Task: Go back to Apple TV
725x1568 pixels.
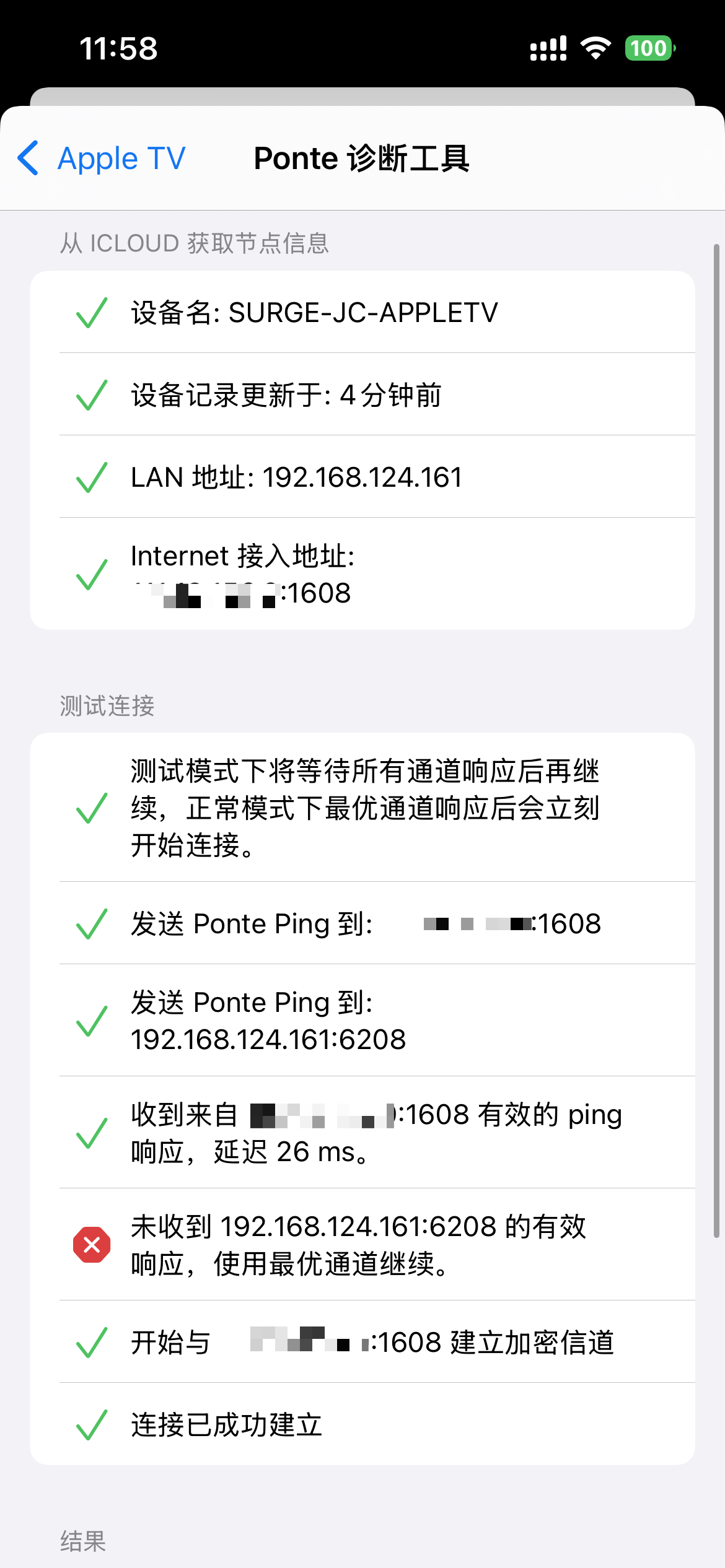Action: pyautogui.click(x=121, y=159)
